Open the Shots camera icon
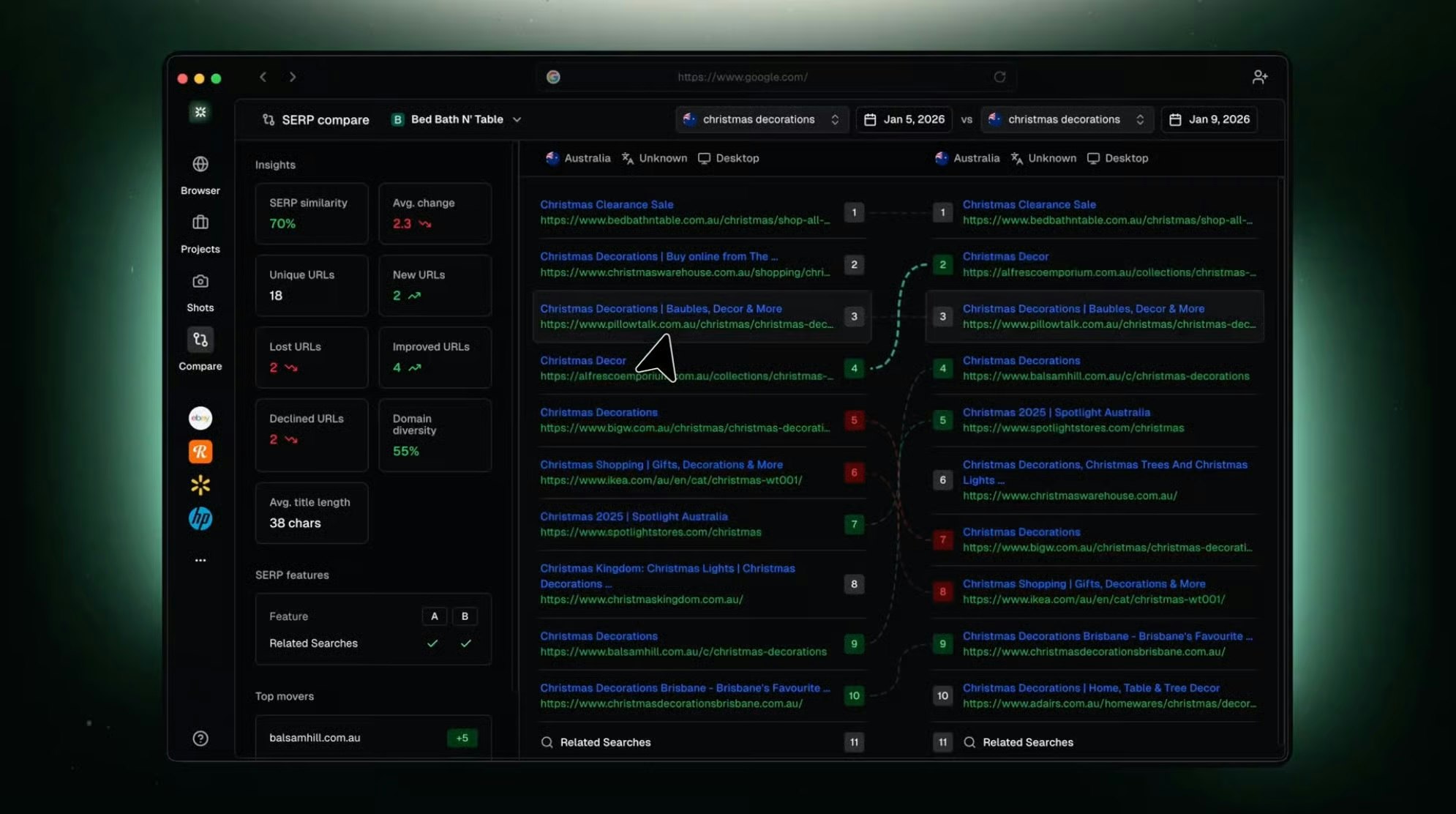Screen dimensions: 1456x814 point(200,282)
